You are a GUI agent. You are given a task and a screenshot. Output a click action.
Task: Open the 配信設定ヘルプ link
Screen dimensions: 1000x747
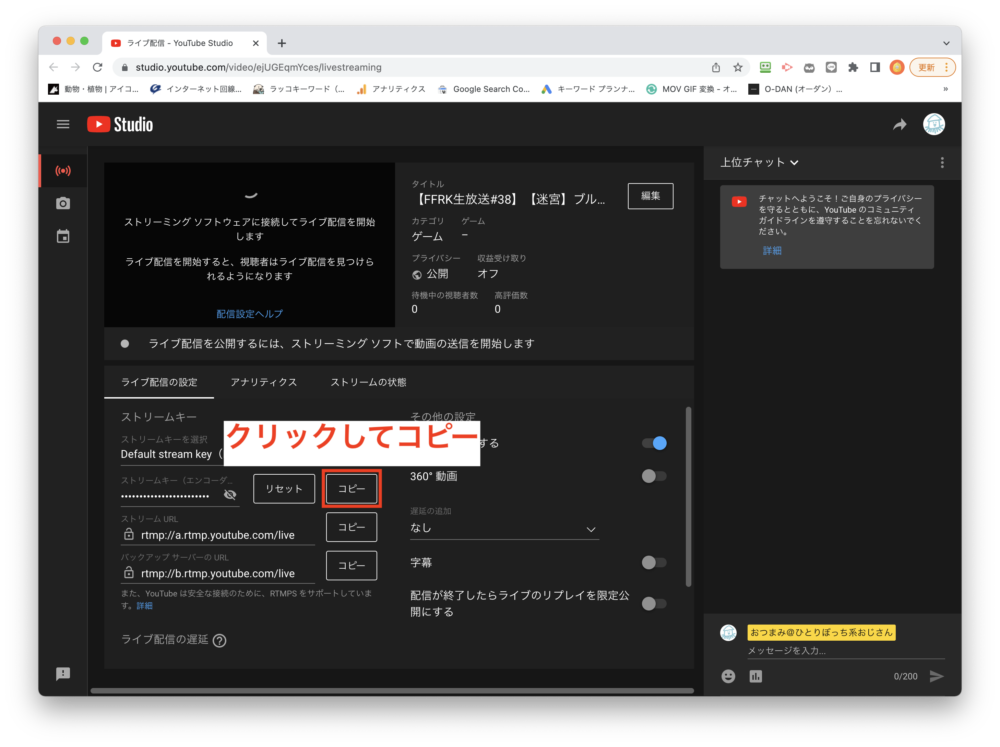(x=249, y=314)
